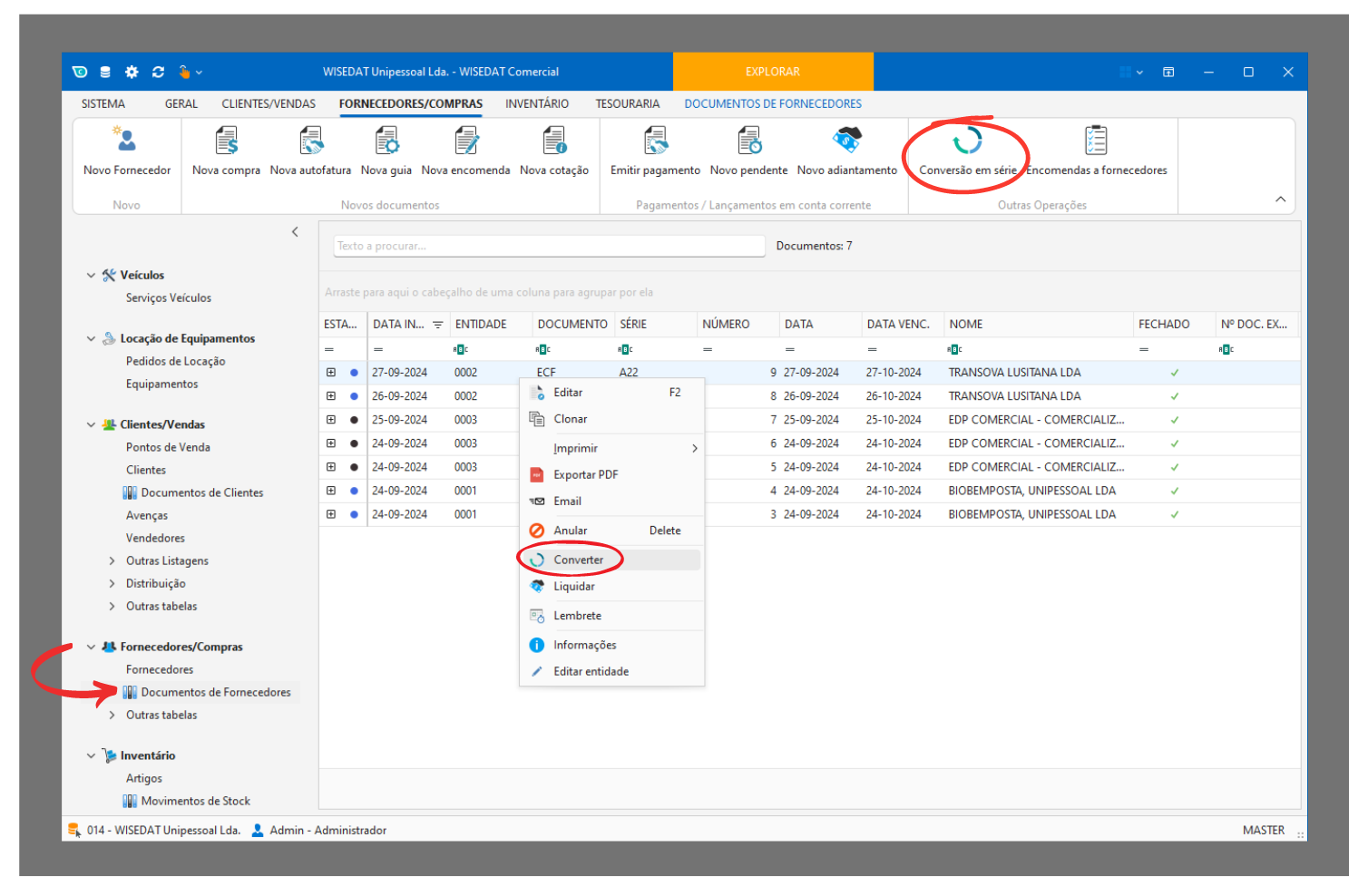Expand Outras Listagens in the sidebar
Viewport: 1368px width, 896px height.
pyautogui.click(x=112, y=560)
